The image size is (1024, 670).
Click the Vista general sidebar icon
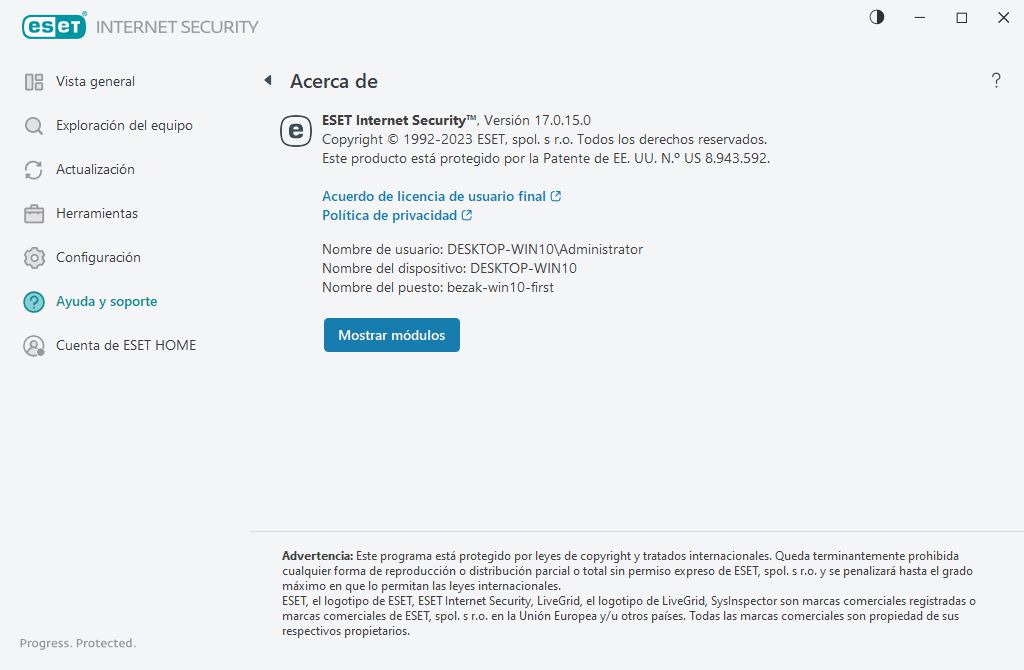[34, 82]
